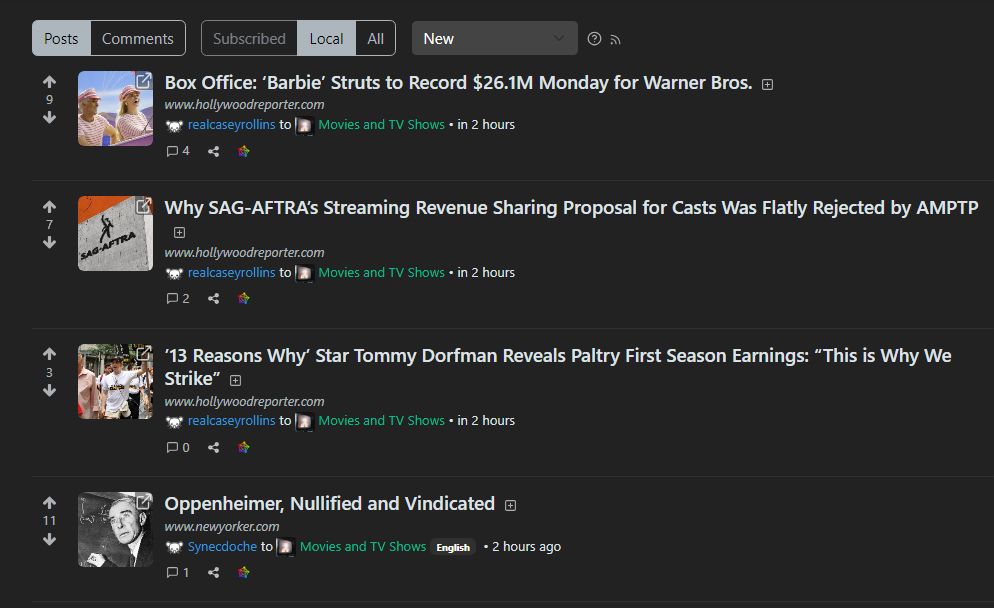This screenshot has width=994, height=608.
Task: Open hollywoodreporter.com link under Tommy Dorfman post
Action: point(244,401)
